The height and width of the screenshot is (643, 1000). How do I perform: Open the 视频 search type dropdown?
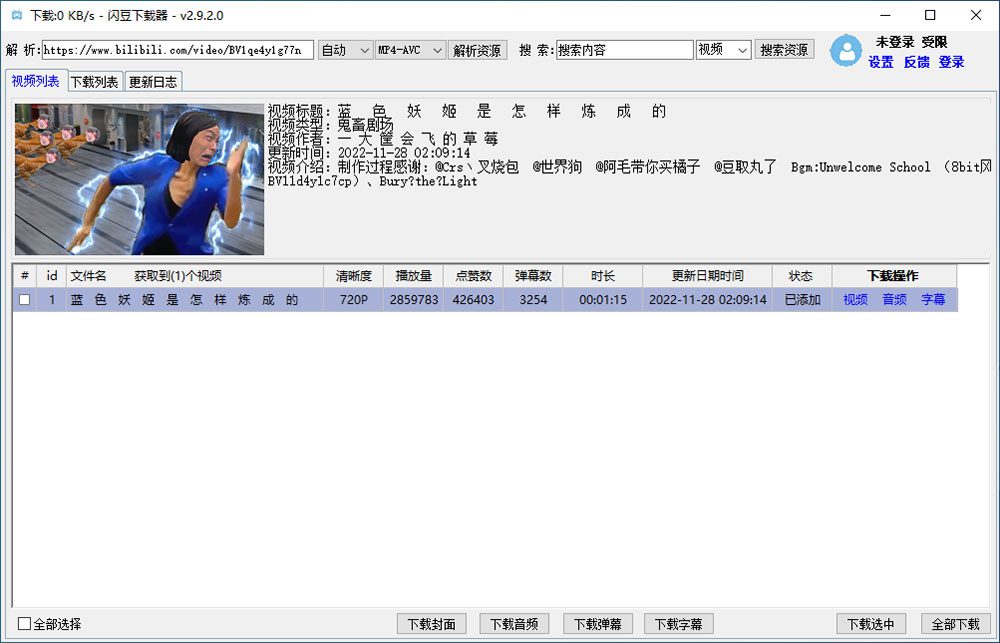(x=723, y=50)
